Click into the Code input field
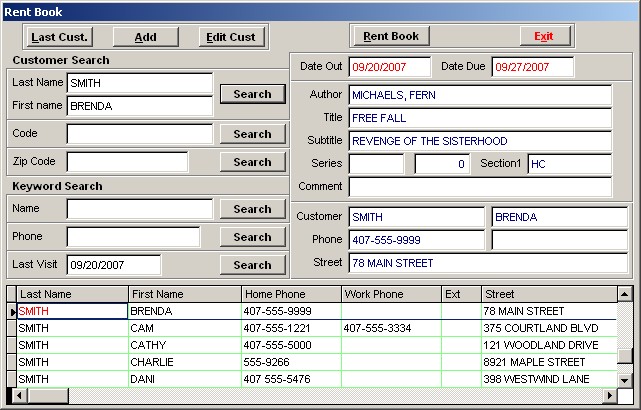641x410 pixels. pos(140,134)
